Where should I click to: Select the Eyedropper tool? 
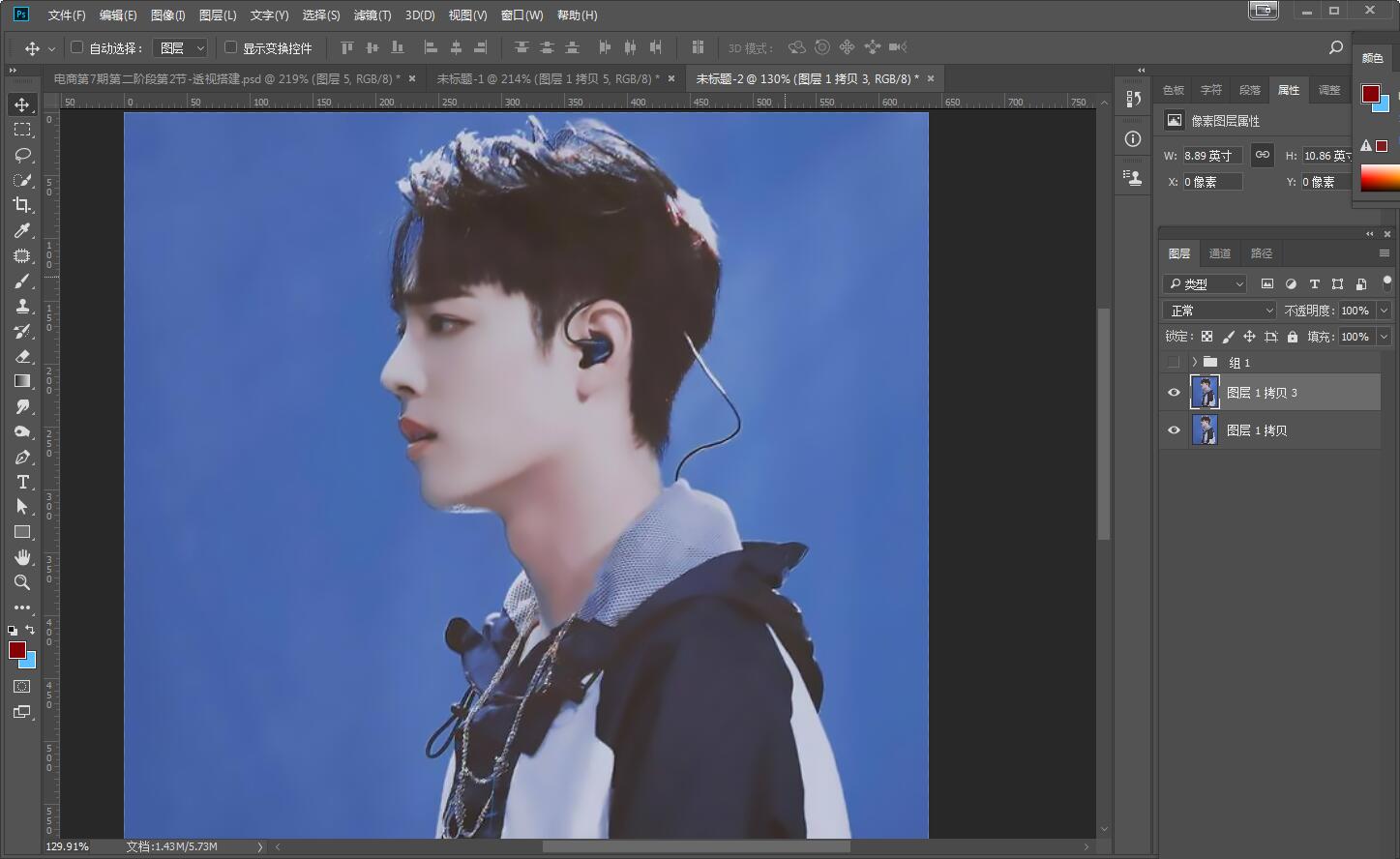coord(22,230)
